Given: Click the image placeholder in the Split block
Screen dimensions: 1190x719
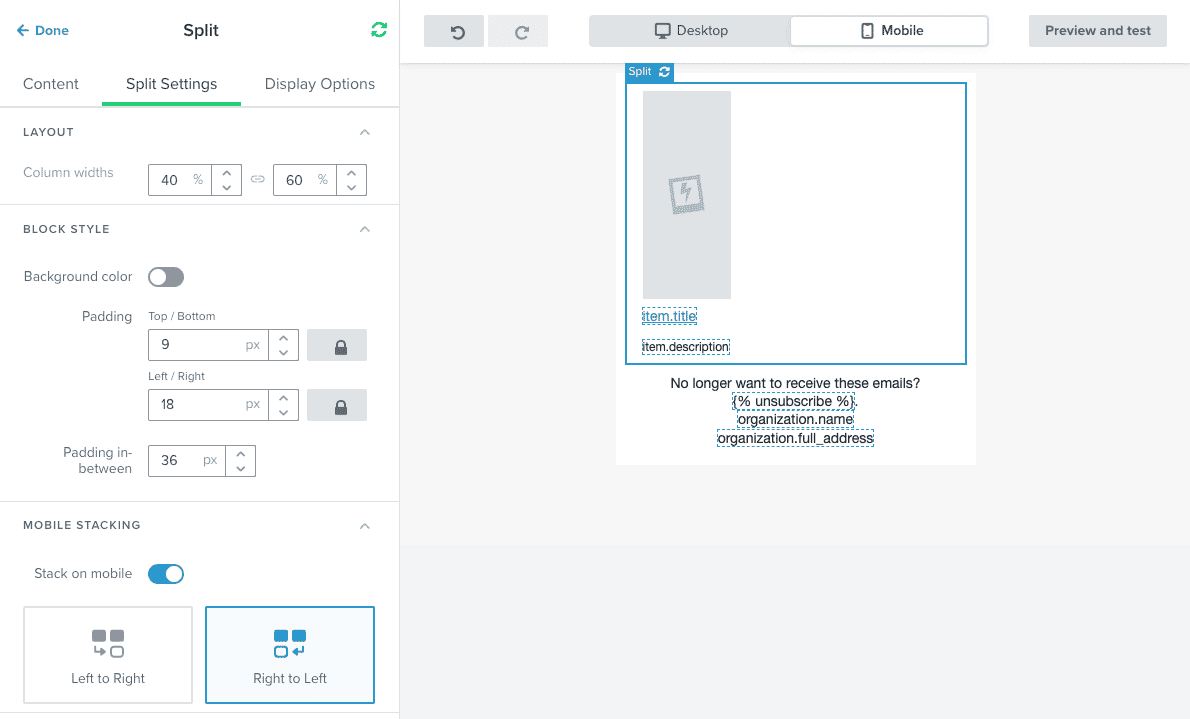Looking at the screenshot, I should click(x=686, y=195).
